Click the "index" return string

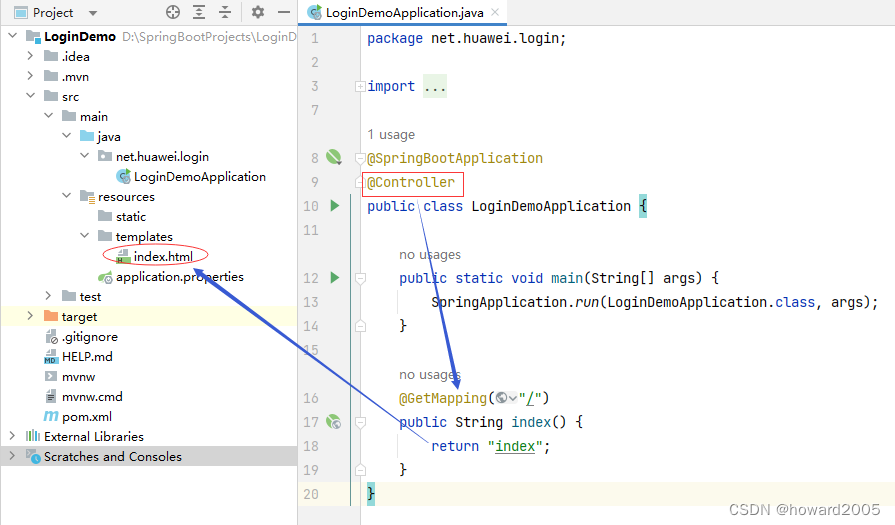515,446
